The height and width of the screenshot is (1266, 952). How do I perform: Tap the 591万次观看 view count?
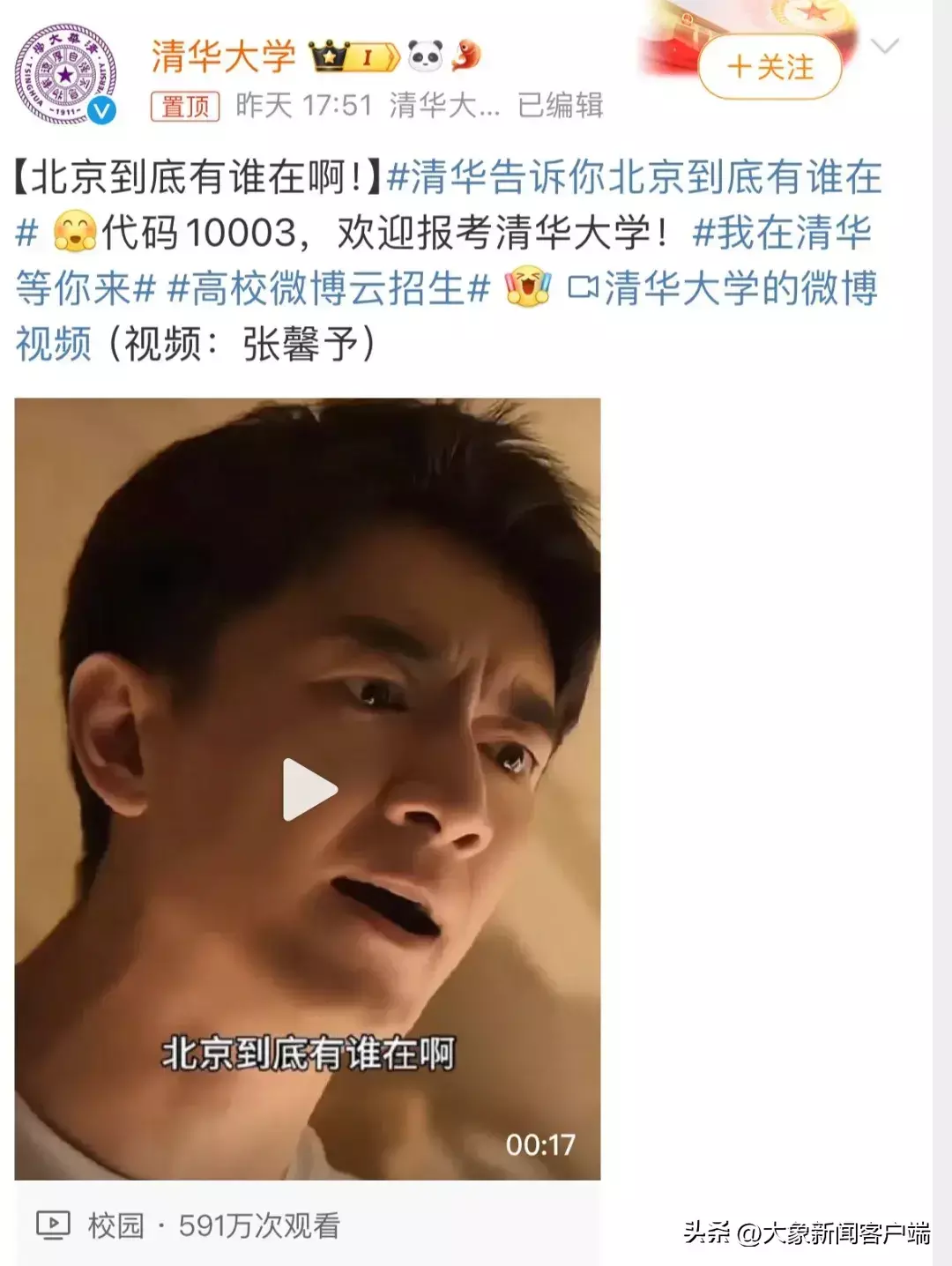[x=259, y=1225]
